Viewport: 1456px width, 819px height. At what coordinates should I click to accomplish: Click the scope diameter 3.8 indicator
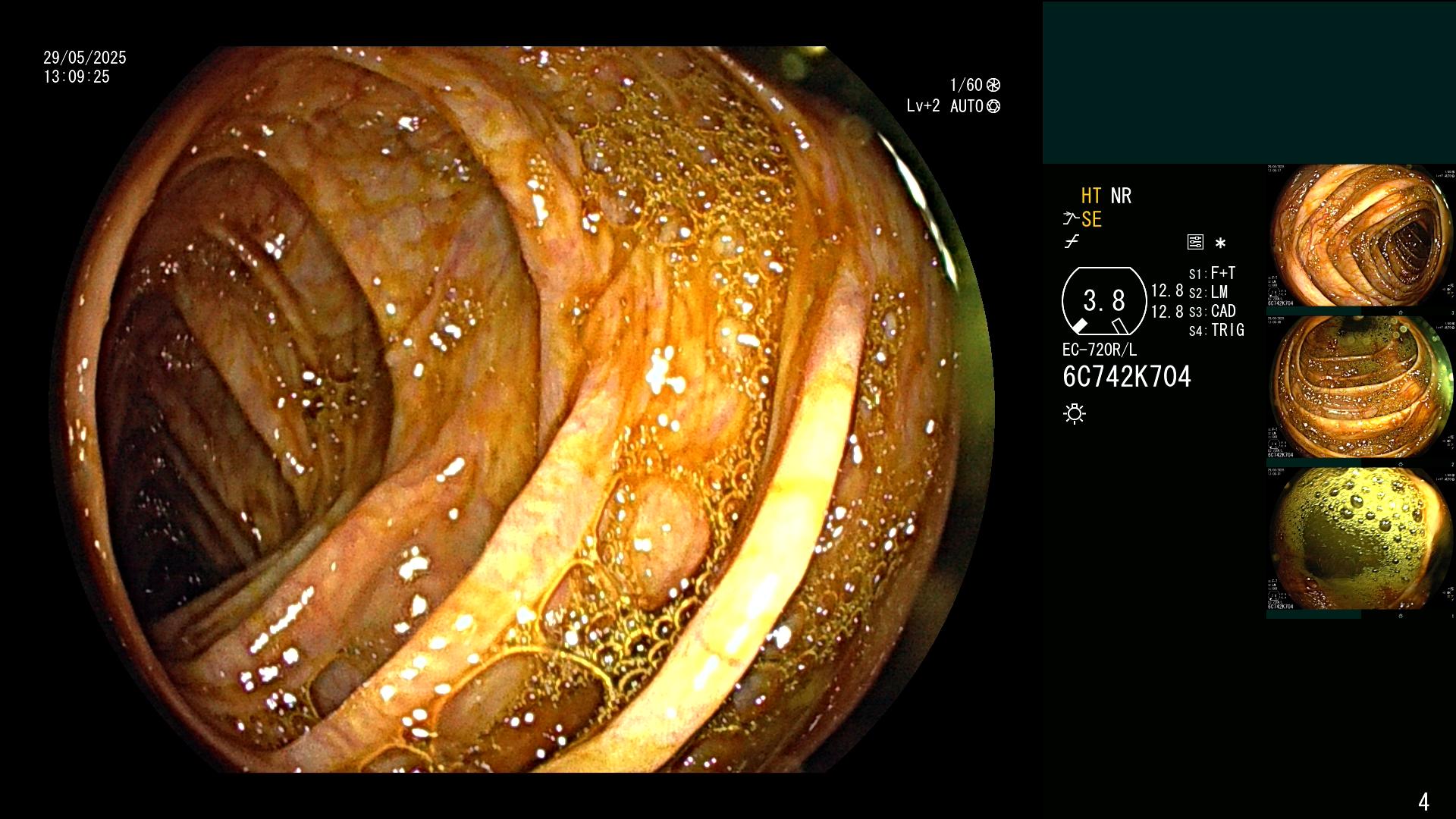1104,301
